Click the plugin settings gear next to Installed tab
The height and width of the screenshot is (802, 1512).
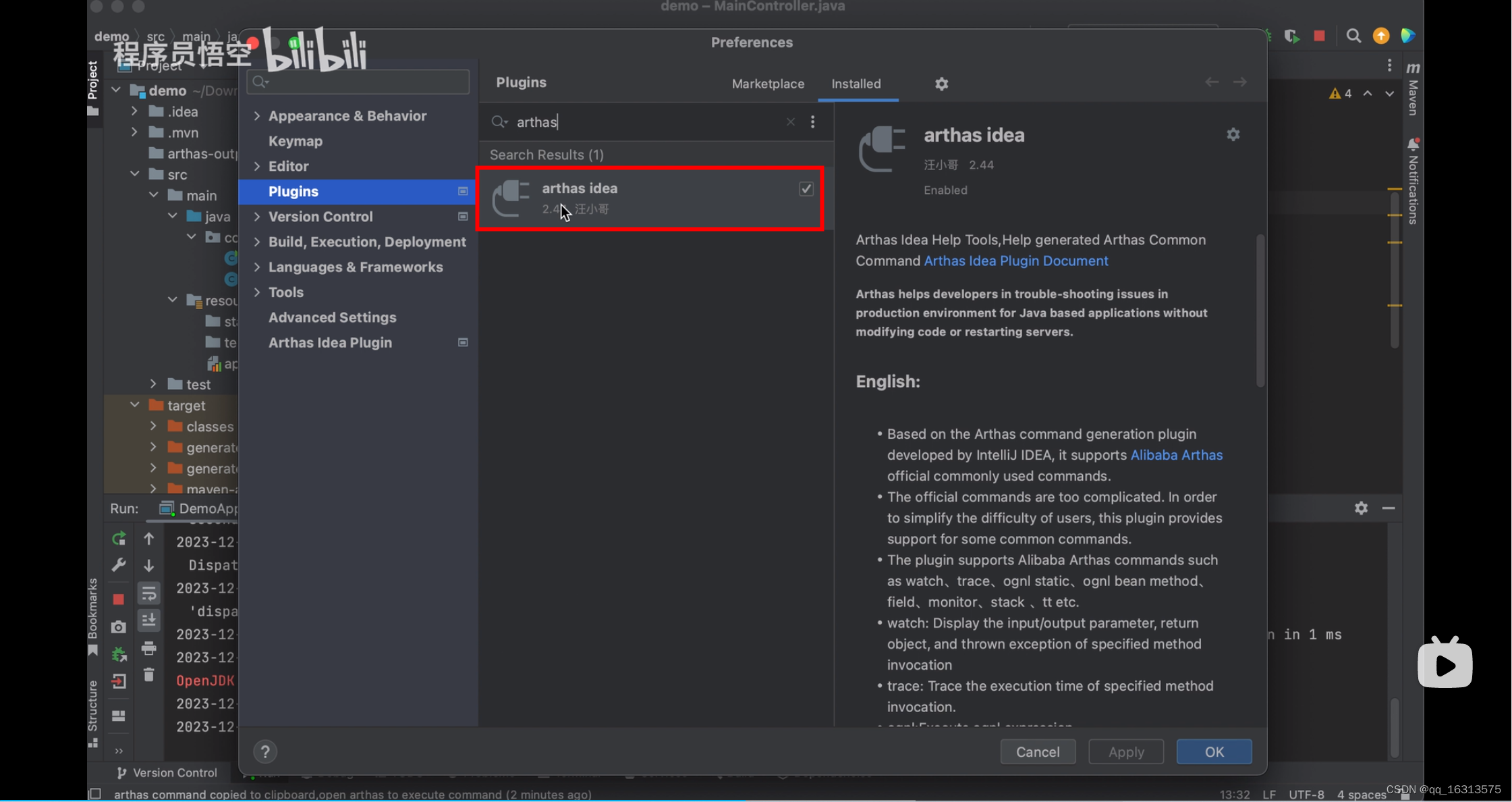click(941, 84)
